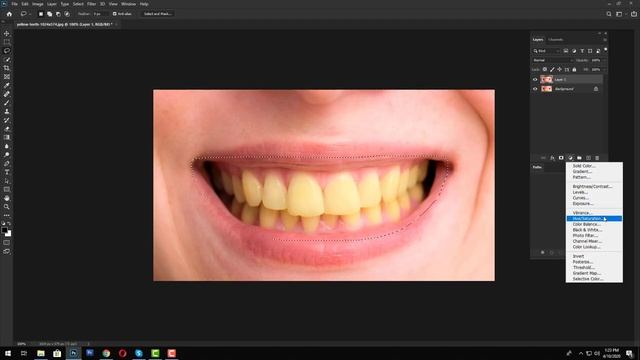Toggle the Anti-alias checkbox

(115, 14)
